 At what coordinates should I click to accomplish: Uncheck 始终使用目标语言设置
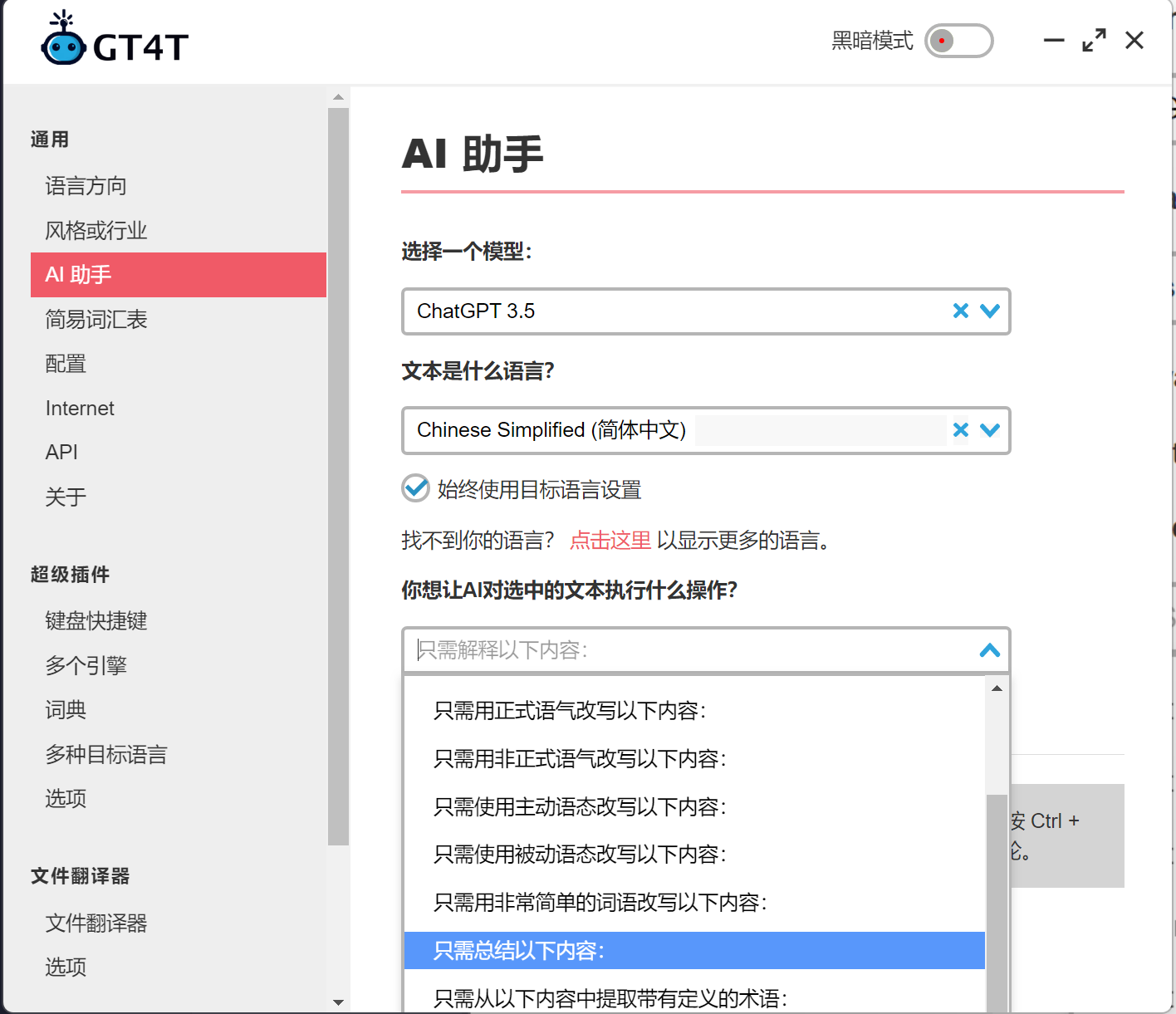point(415,488)
